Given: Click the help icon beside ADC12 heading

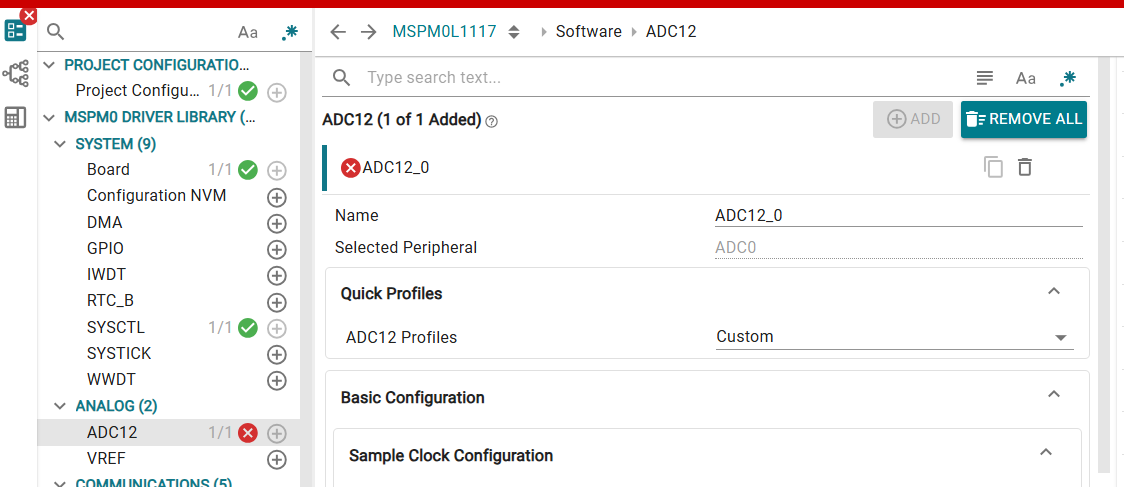Looking at the screenshot, I should tap(492, 121).
